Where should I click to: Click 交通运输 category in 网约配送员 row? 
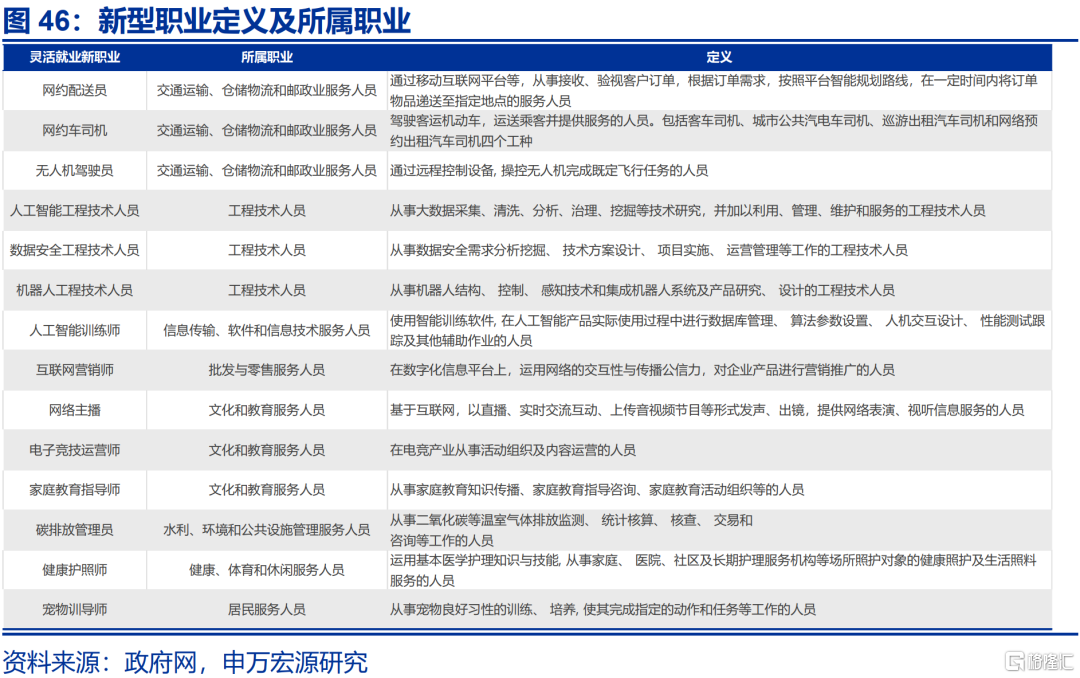[x=267, y=90]
